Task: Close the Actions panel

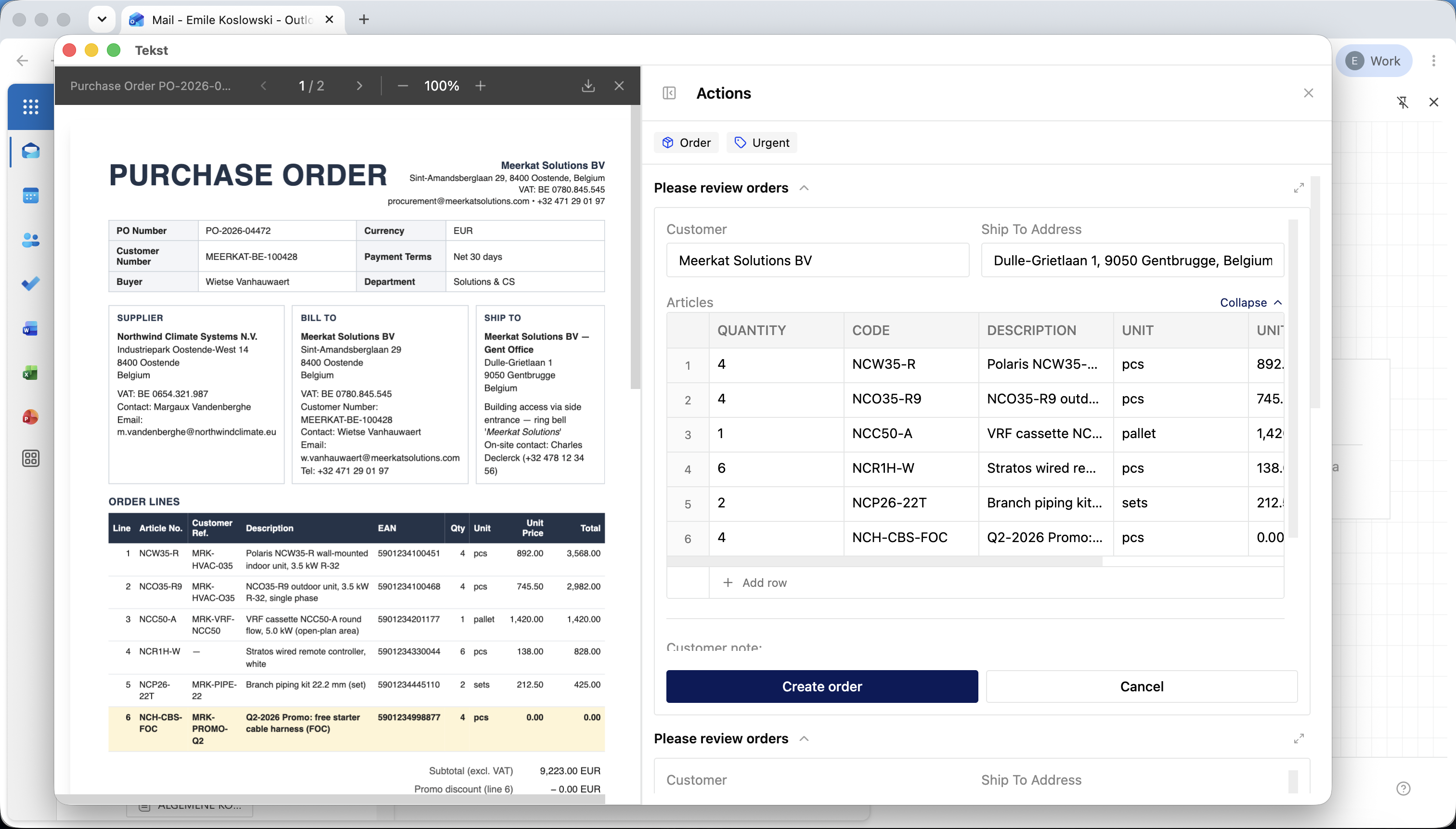Action: [x=1309, y=93]
